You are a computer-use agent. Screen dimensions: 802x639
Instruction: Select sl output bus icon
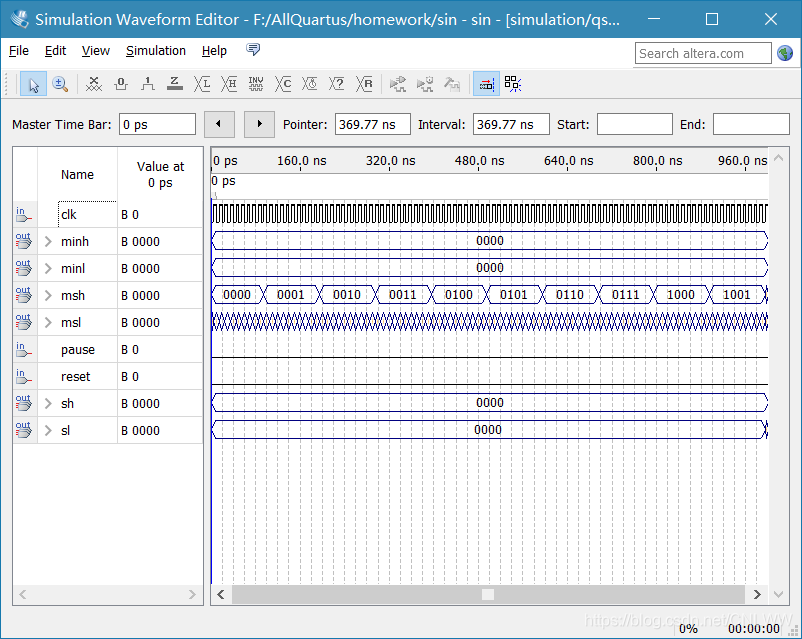pos(24,430)
